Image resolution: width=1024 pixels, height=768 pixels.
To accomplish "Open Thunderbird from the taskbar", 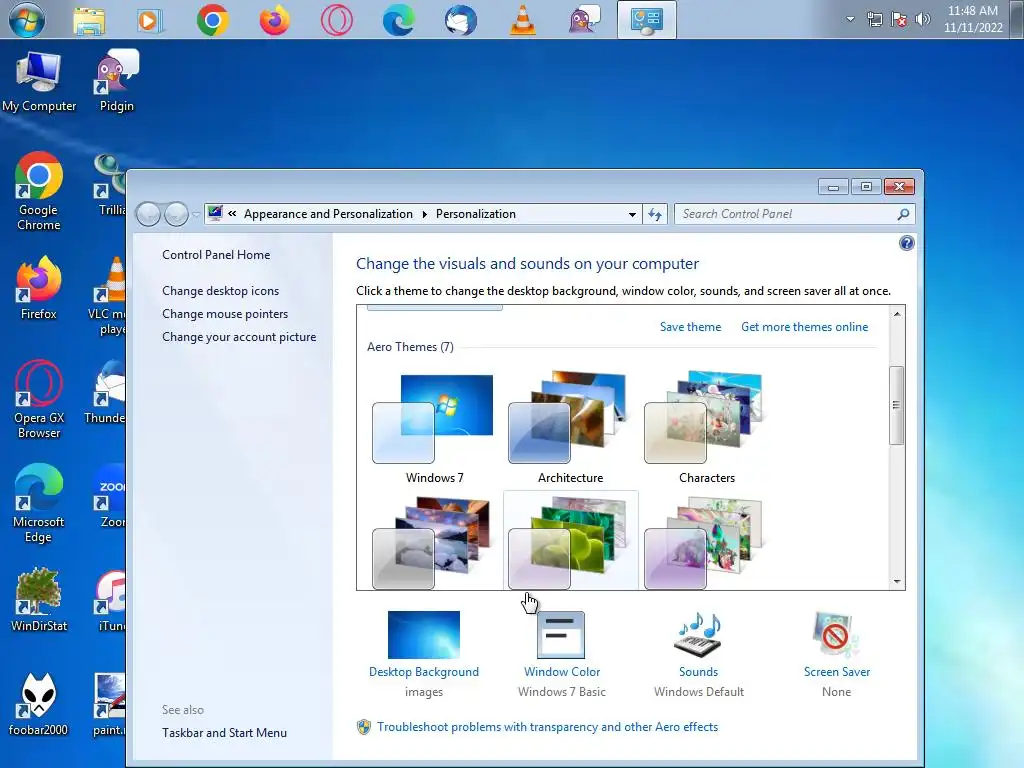I will (460, 20).
